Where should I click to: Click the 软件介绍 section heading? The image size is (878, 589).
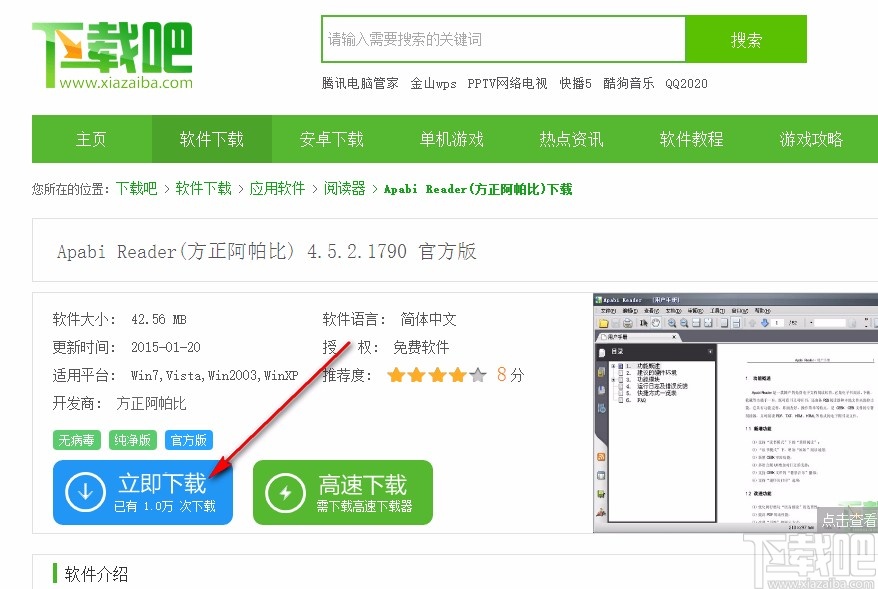[x=96, y=574]
